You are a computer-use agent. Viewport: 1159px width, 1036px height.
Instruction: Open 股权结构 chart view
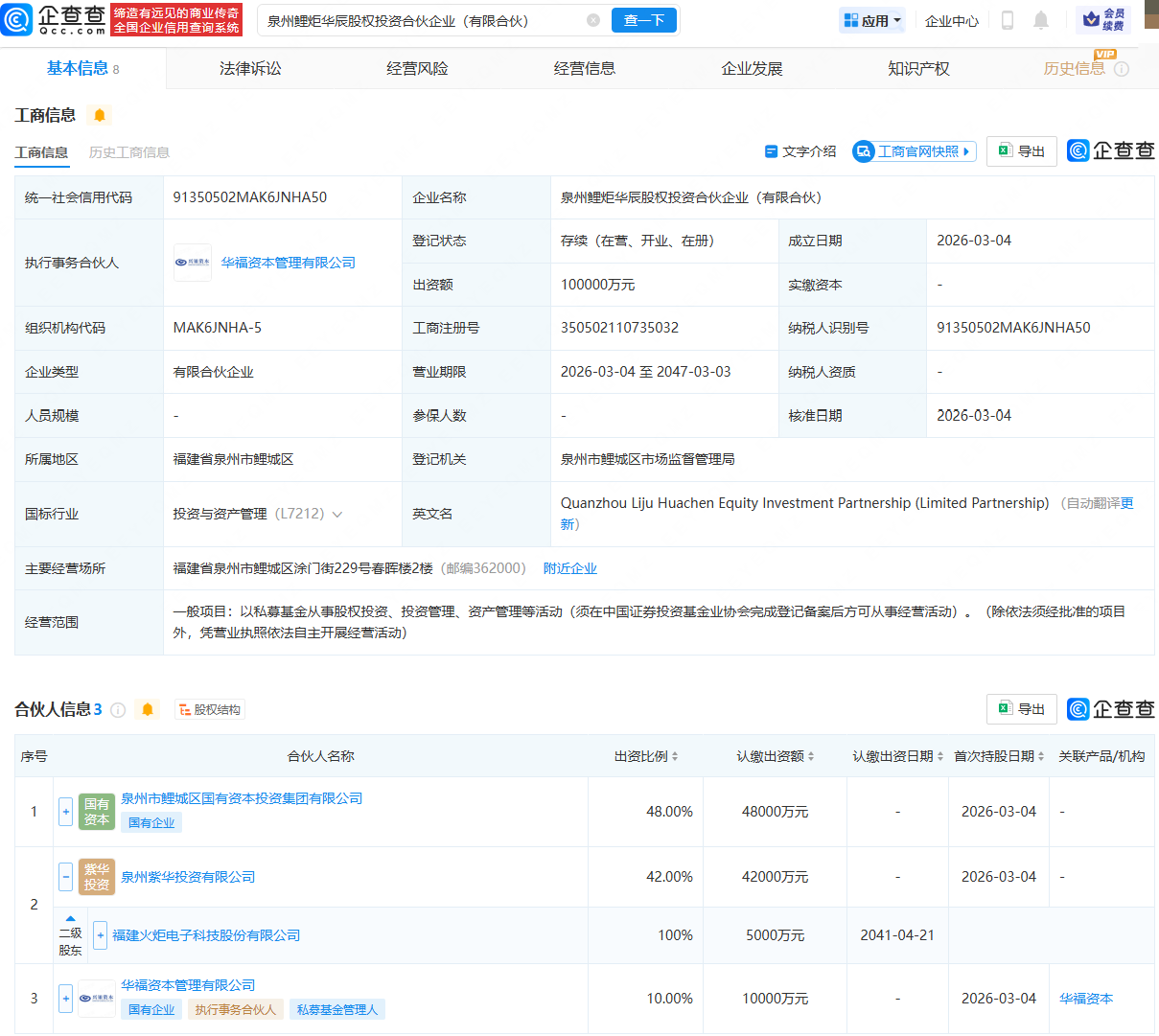tap(210, 710)
